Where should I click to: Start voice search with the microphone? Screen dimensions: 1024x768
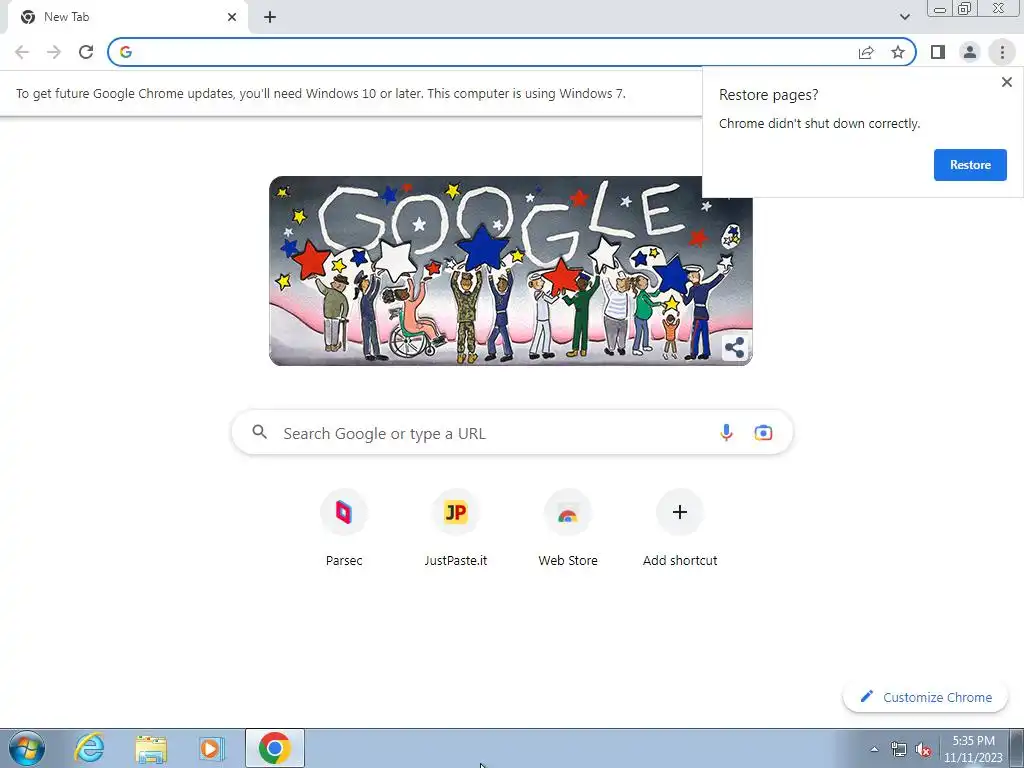point(726,432)
